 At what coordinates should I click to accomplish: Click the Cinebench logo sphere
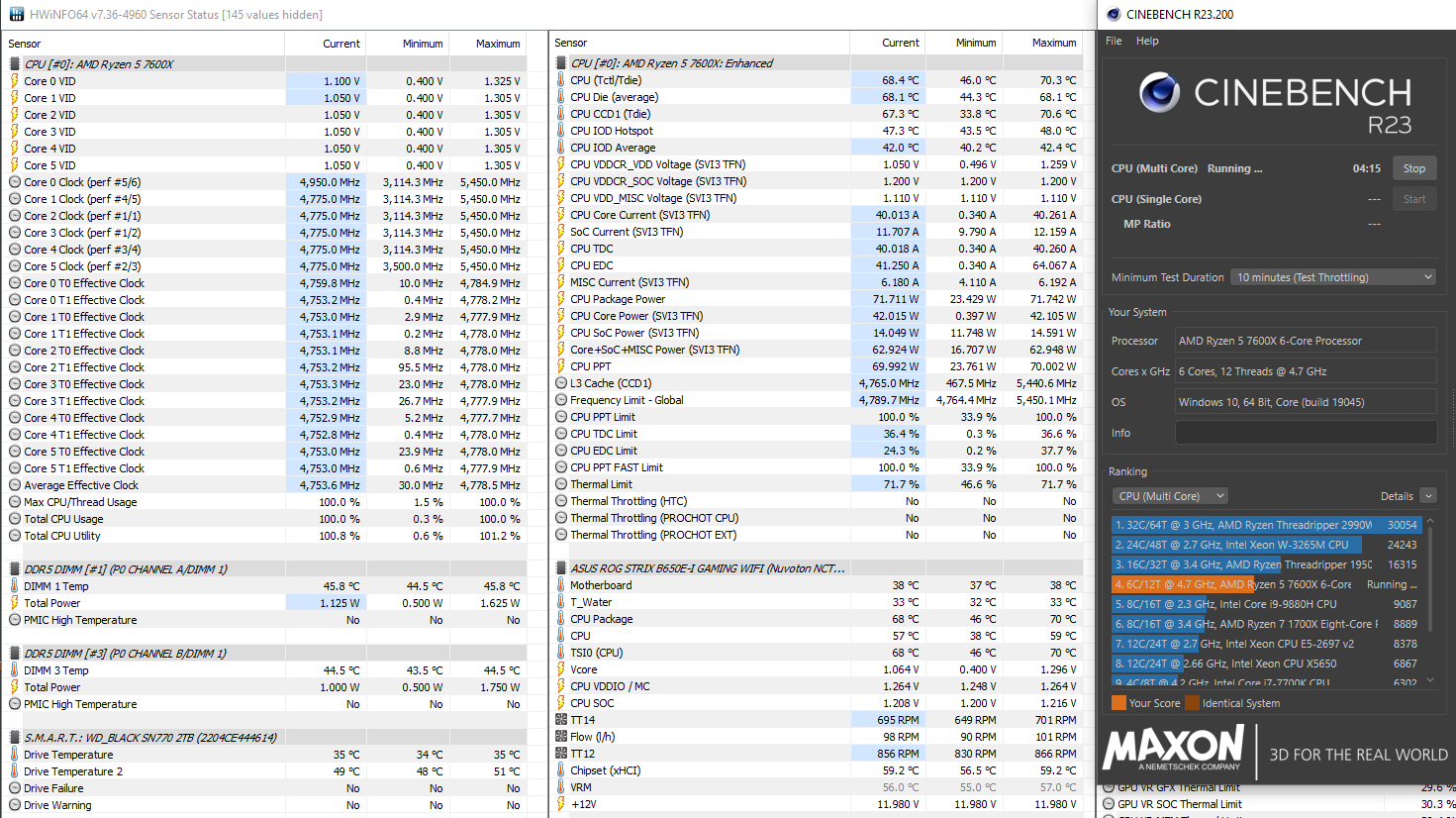tap(1159, 94)
